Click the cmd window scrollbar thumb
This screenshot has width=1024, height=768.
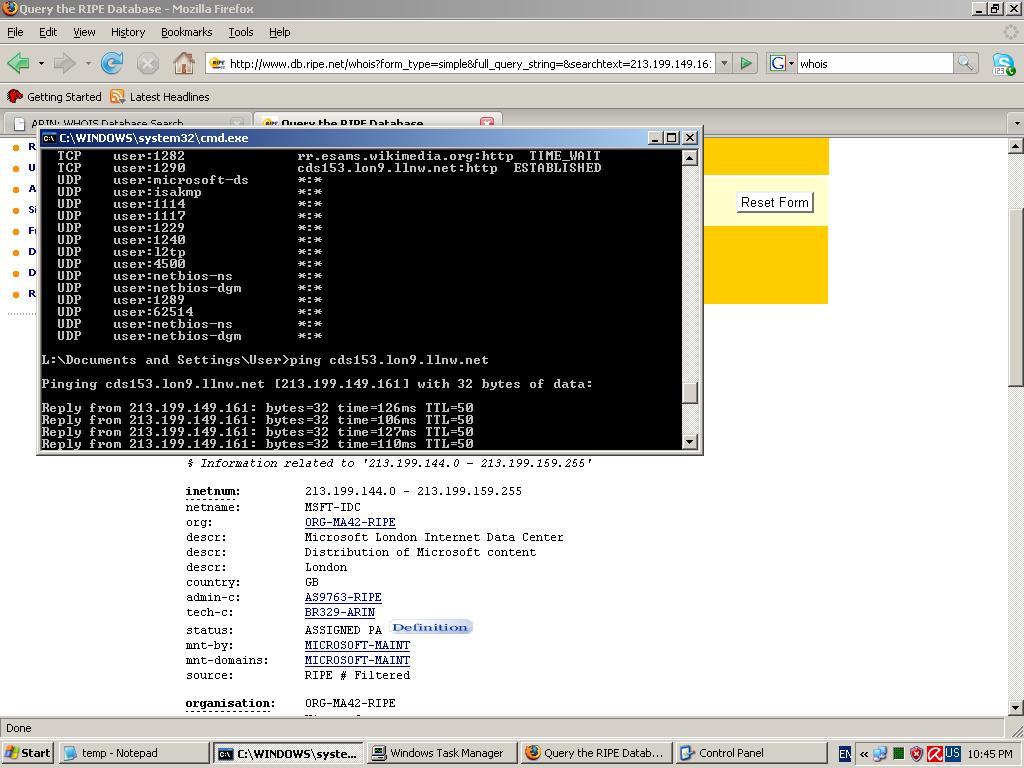click(690, 392)
